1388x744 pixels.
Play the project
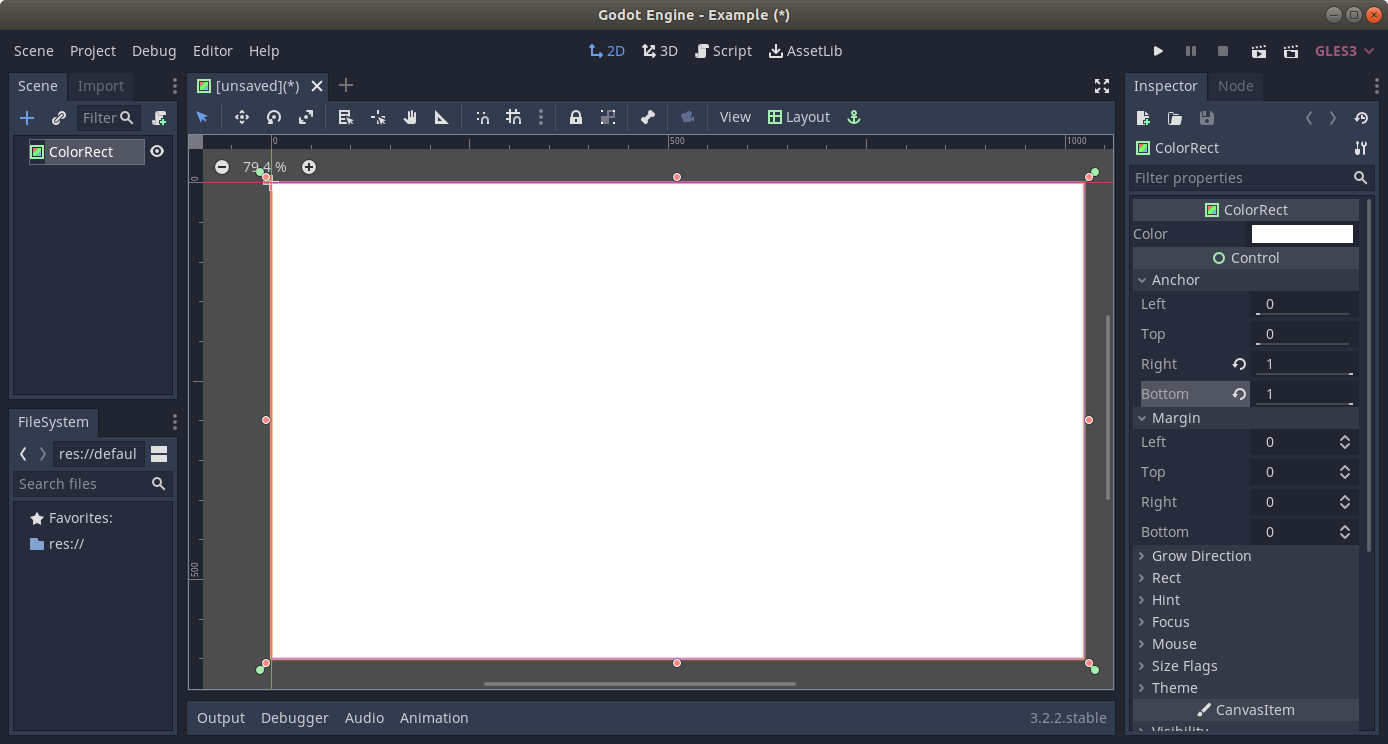coord(1158,51)
